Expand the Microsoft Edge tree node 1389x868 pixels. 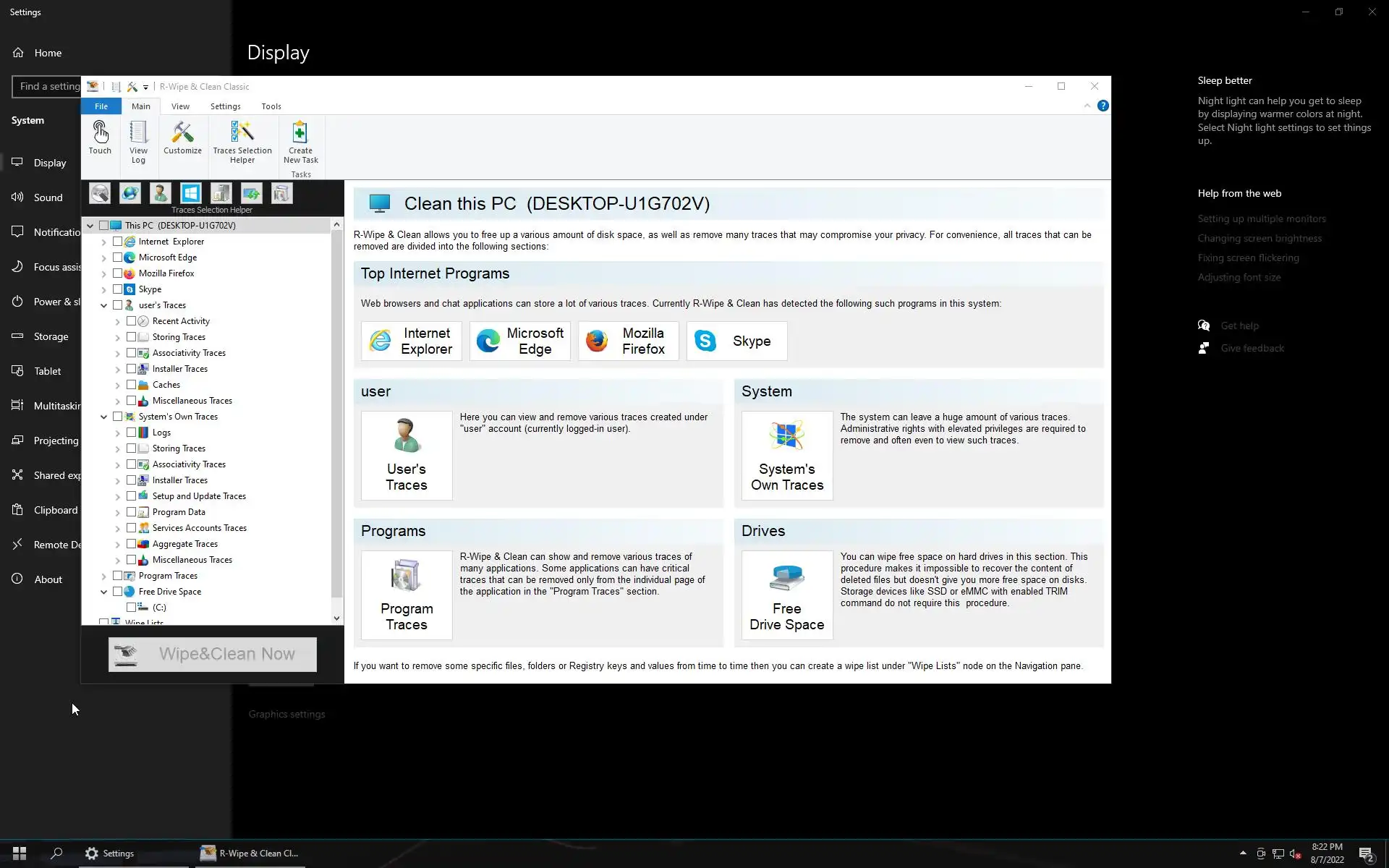point(103,258)
